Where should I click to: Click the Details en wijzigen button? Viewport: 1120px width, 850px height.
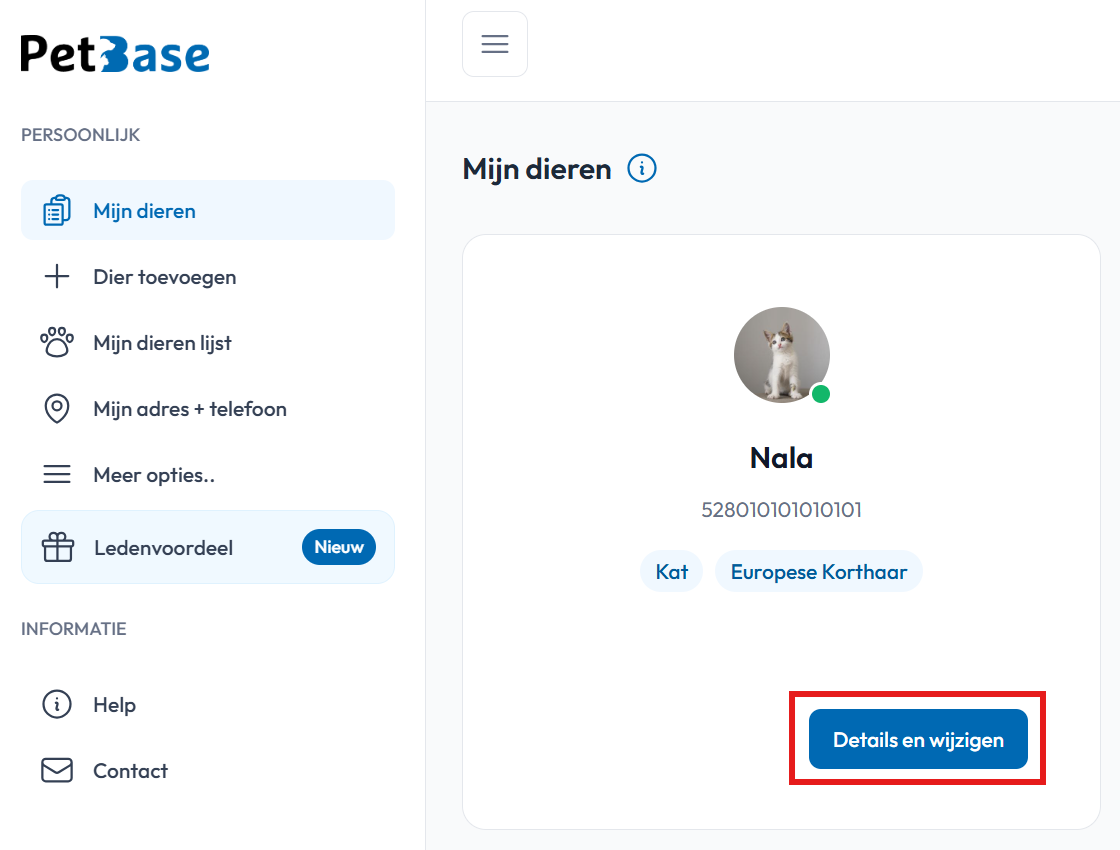(x=918, y=739)
